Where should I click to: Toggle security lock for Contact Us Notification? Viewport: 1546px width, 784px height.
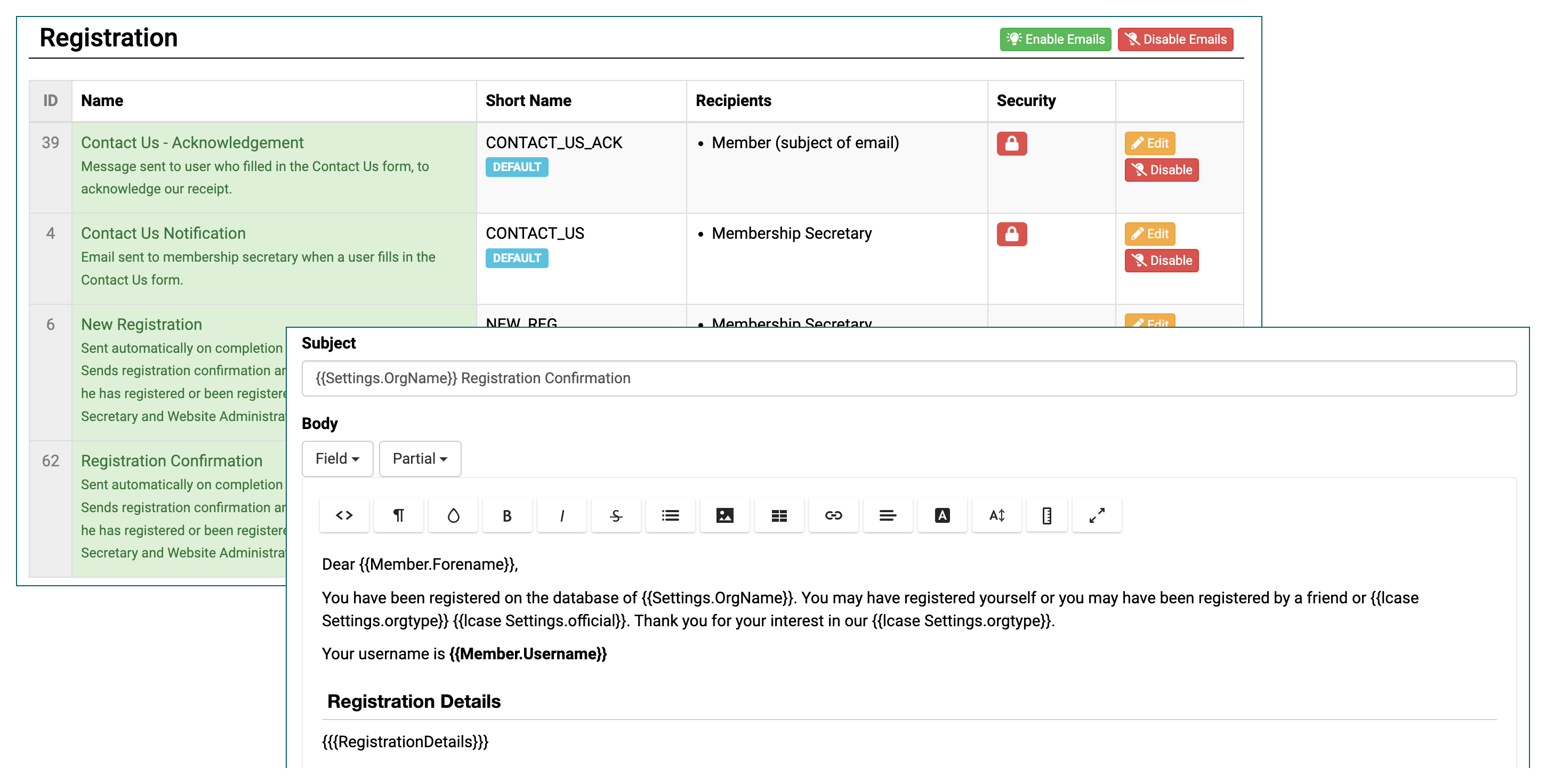pos(1011,234)
